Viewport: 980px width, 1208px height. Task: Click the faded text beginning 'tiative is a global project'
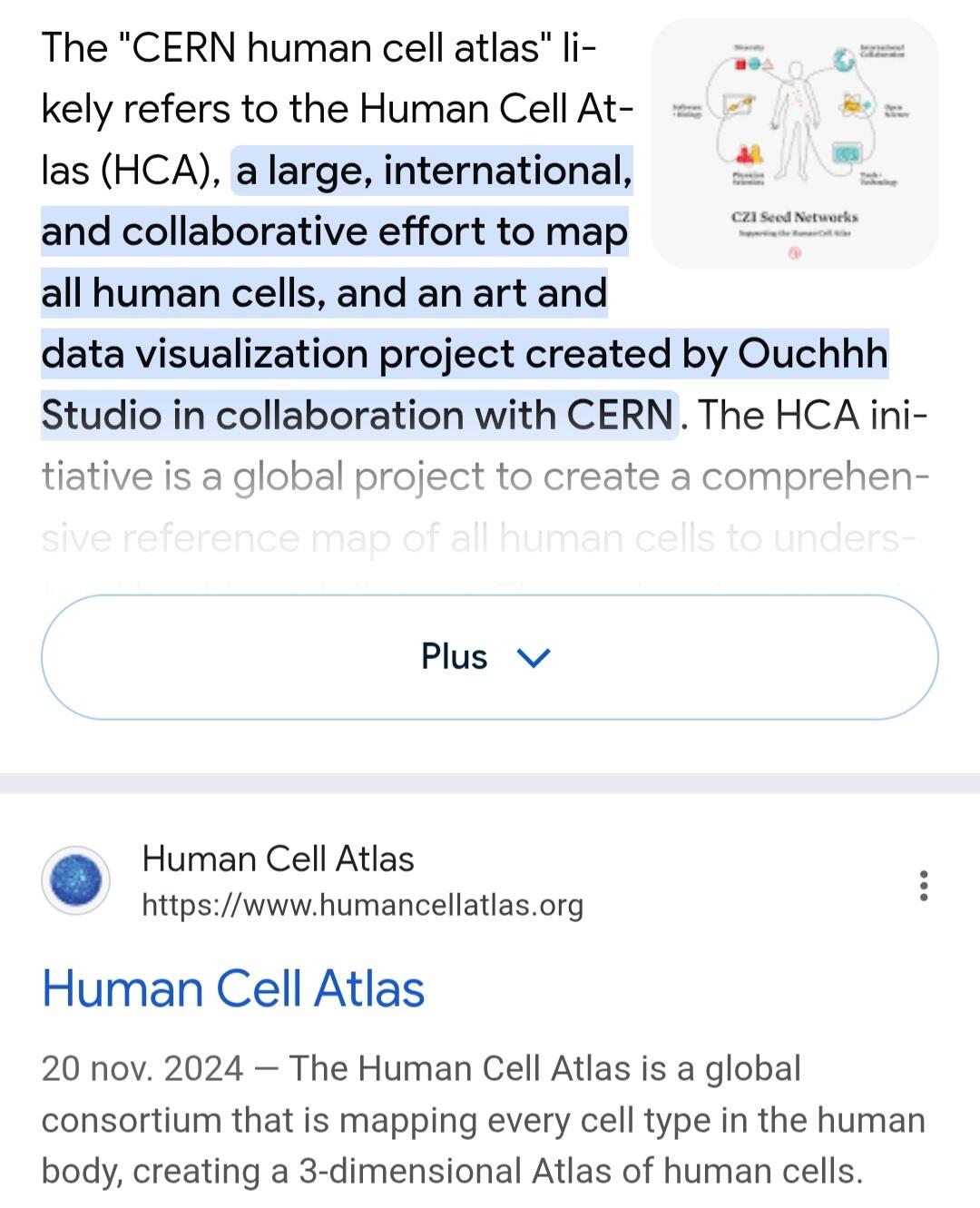click(x=485, y=476)
